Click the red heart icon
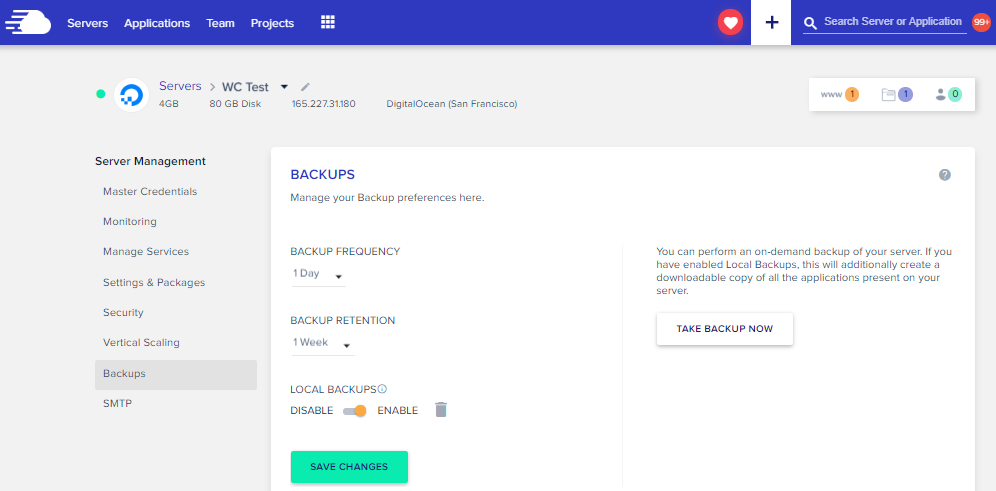This screenshot has height=491, width=996. tap(730, 23)
